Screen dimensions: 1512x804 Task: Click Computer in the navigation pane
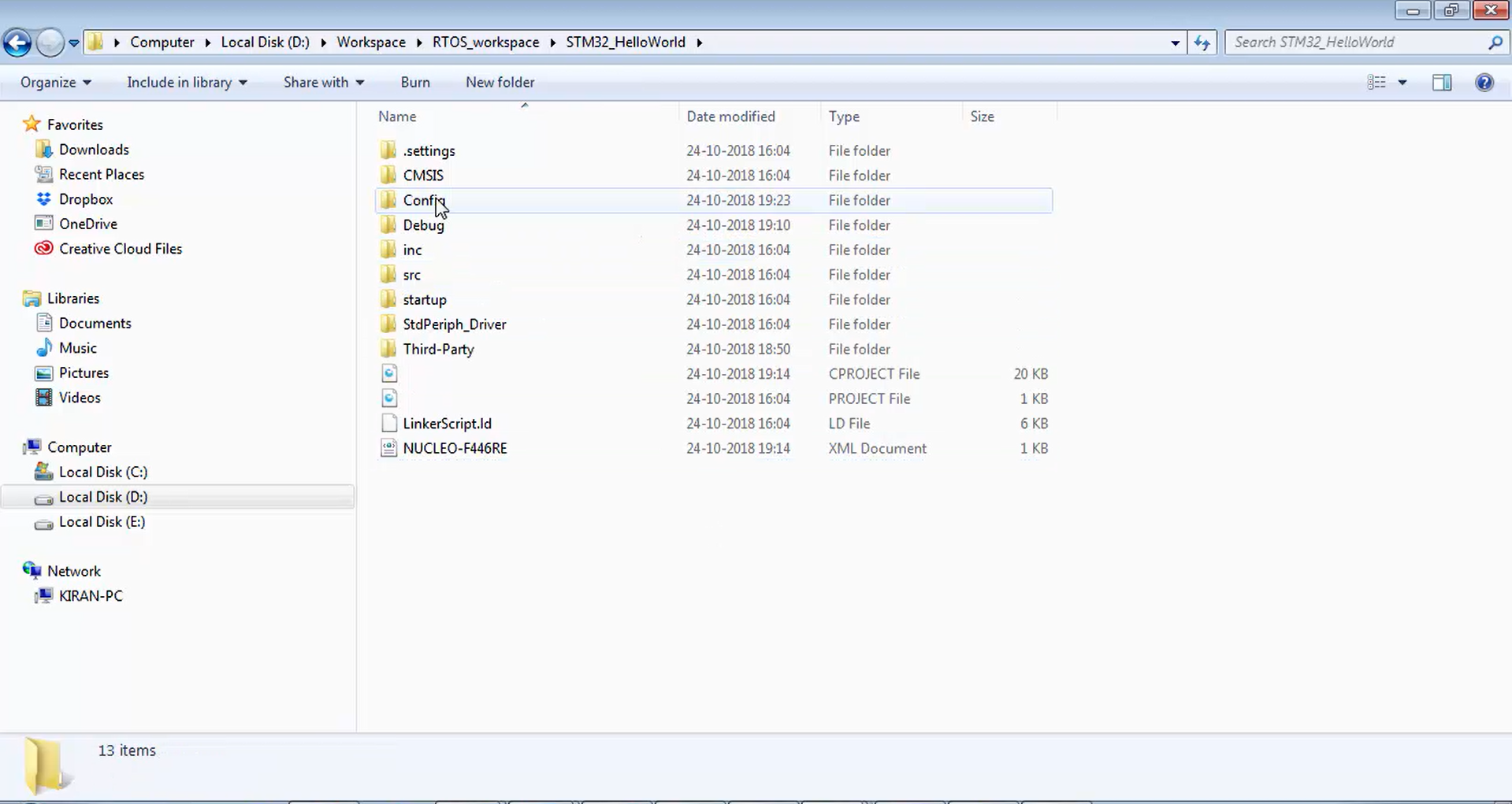point(80,447)
